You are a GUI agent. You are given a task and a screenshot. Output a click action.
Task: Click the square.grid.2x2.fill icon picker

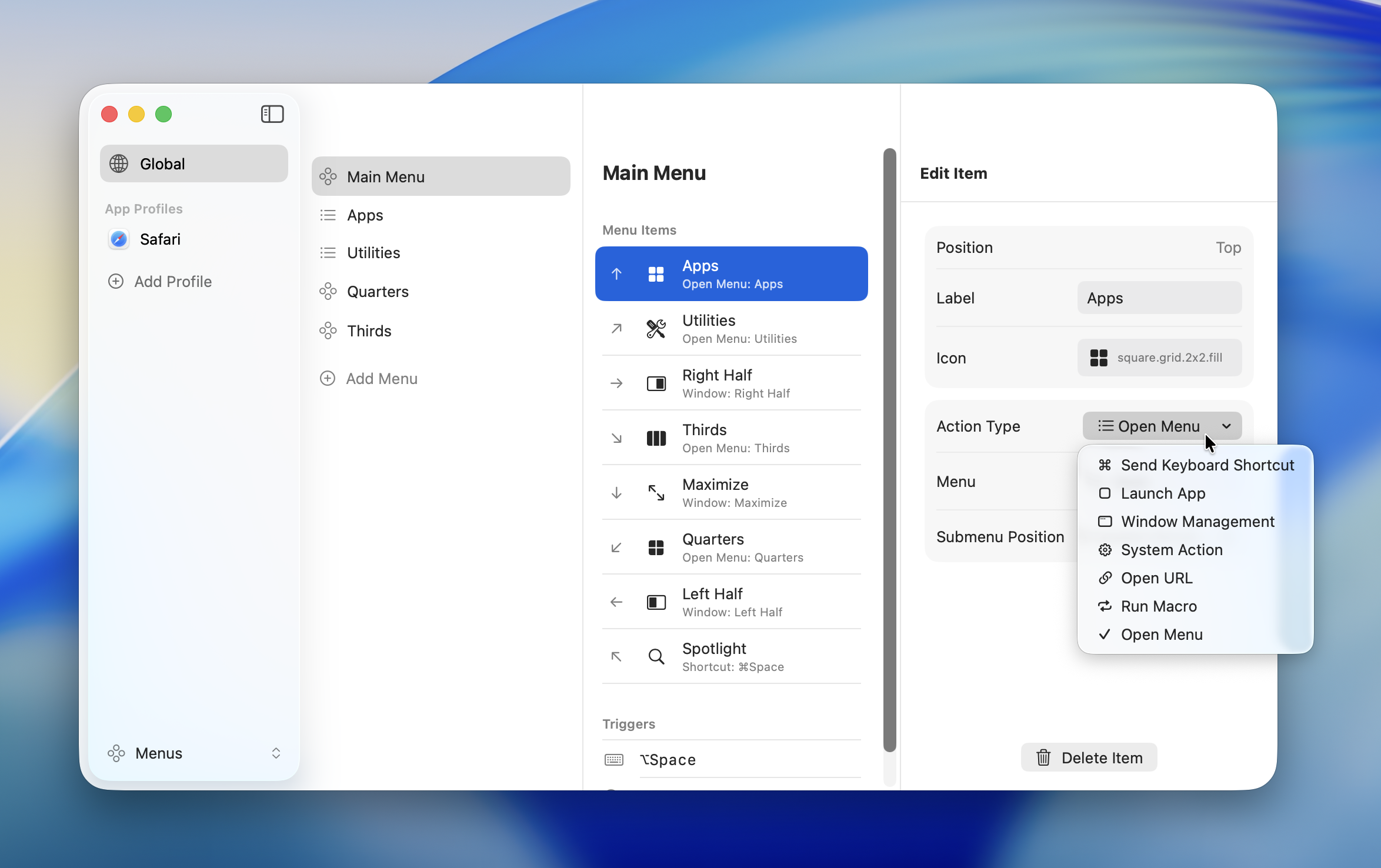click(1158, 358)
